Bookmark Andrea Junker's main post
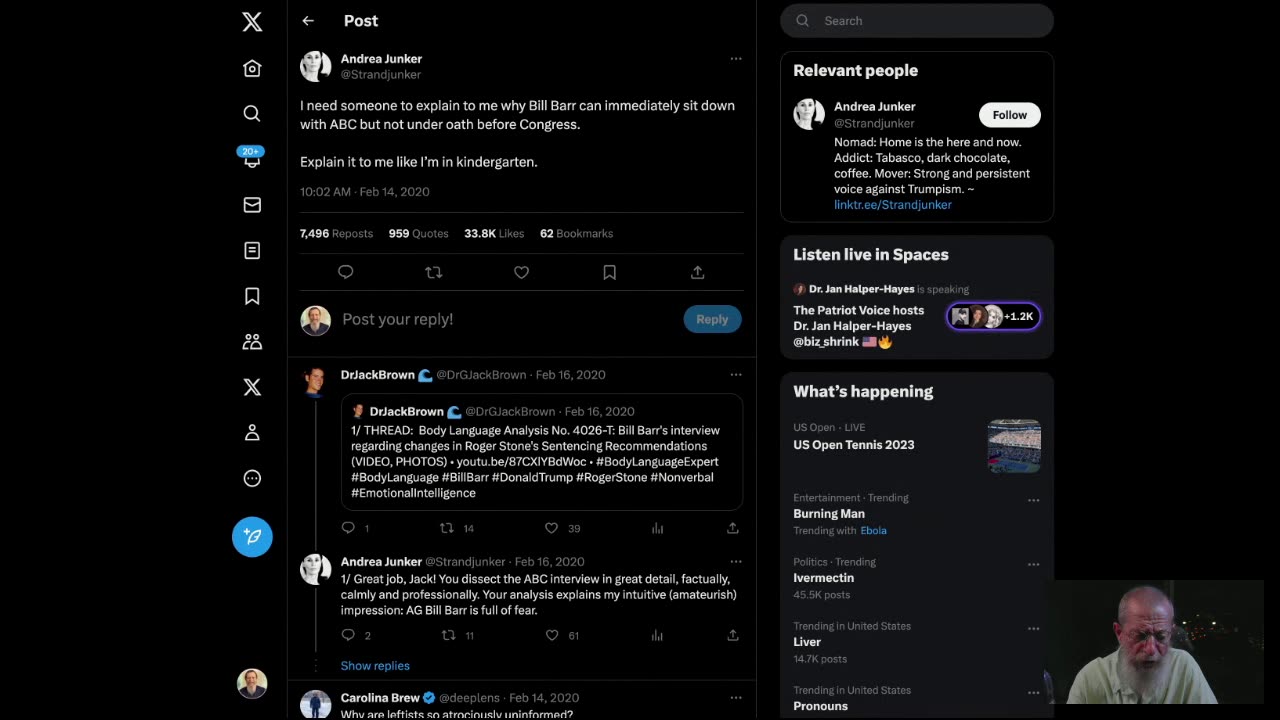This screenshot has width=1280, height=720. pyautogui.click(x=609, y=272)
